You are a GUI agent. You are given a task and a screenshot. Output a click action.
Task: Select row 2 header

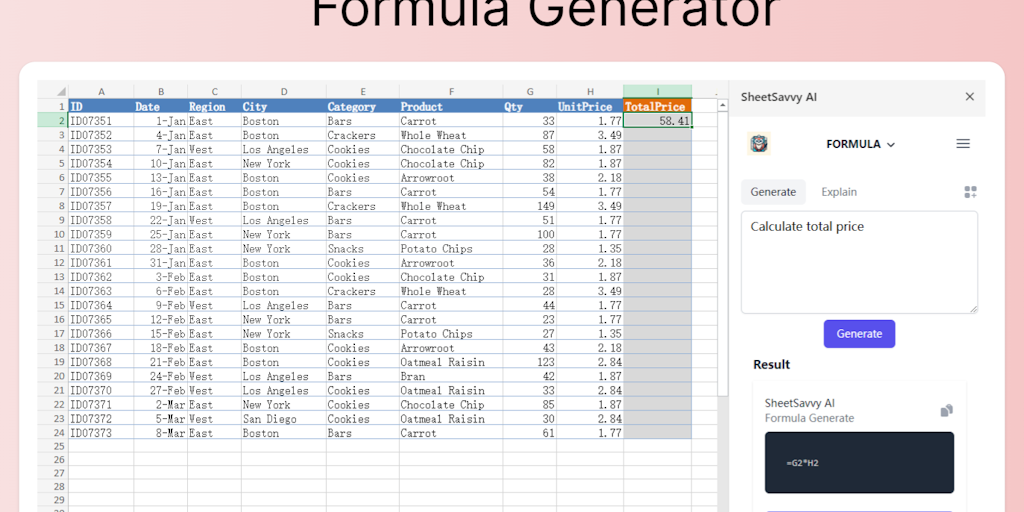(x=54, y=121)
